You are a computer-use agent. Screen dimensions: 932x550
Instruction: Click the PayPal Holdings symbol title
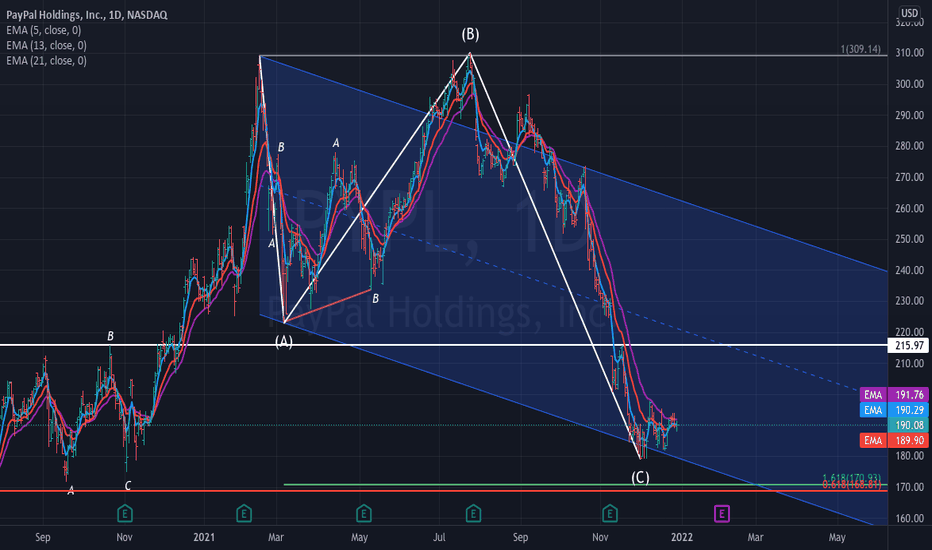tap(87, 15)
